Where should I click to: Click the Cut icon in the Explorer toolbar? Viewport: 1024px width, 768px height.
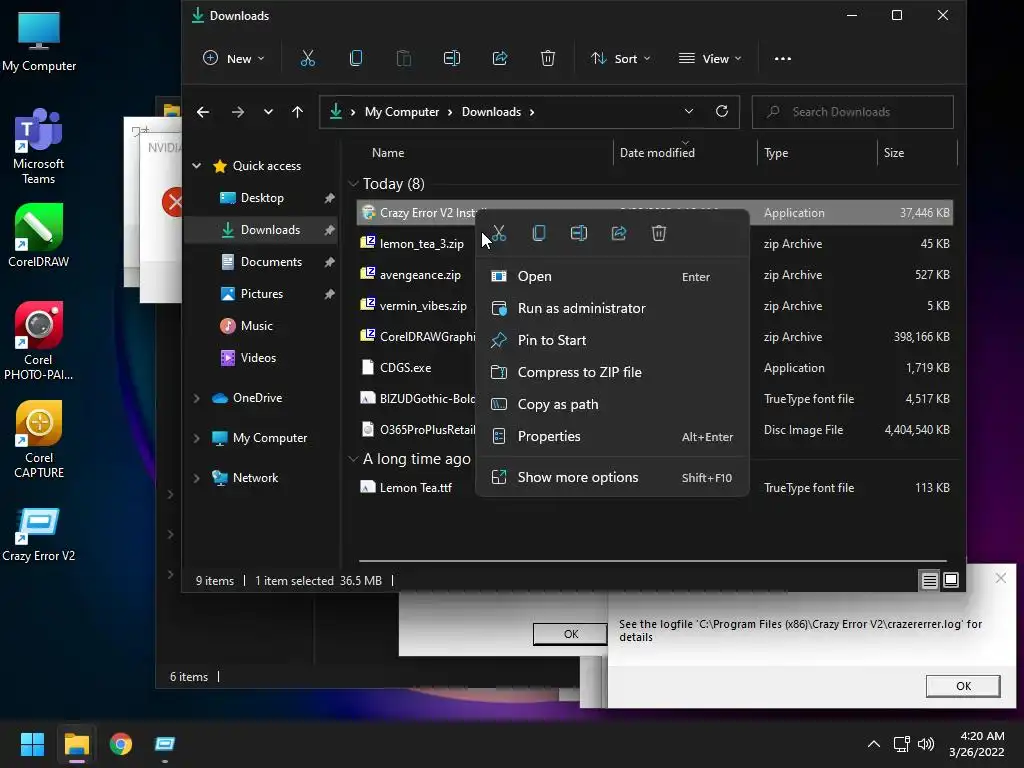308,59
